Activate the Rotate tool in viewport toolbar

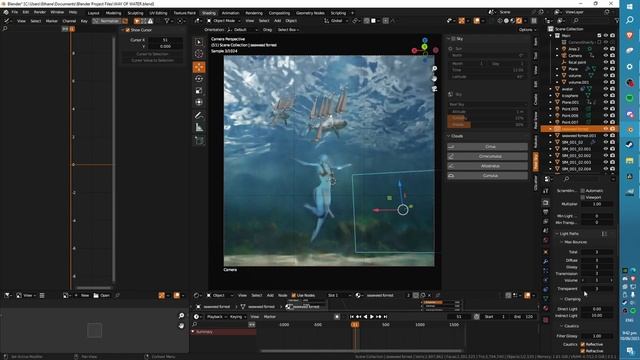199,79
